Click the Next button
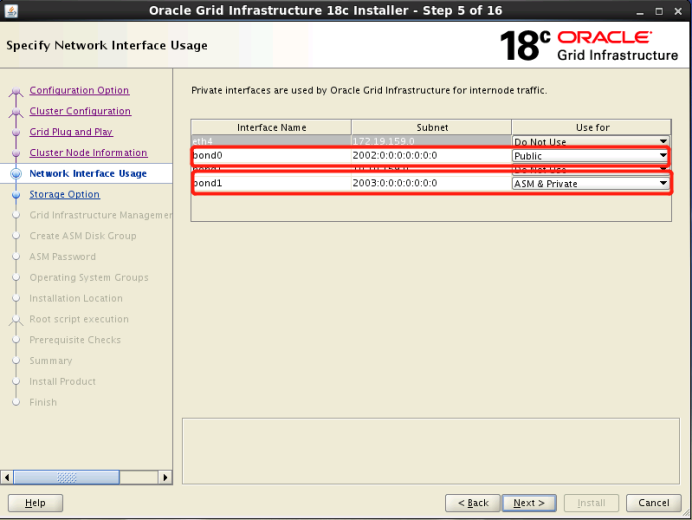This screenshot has height=520, width=692. tap(529, 503)
